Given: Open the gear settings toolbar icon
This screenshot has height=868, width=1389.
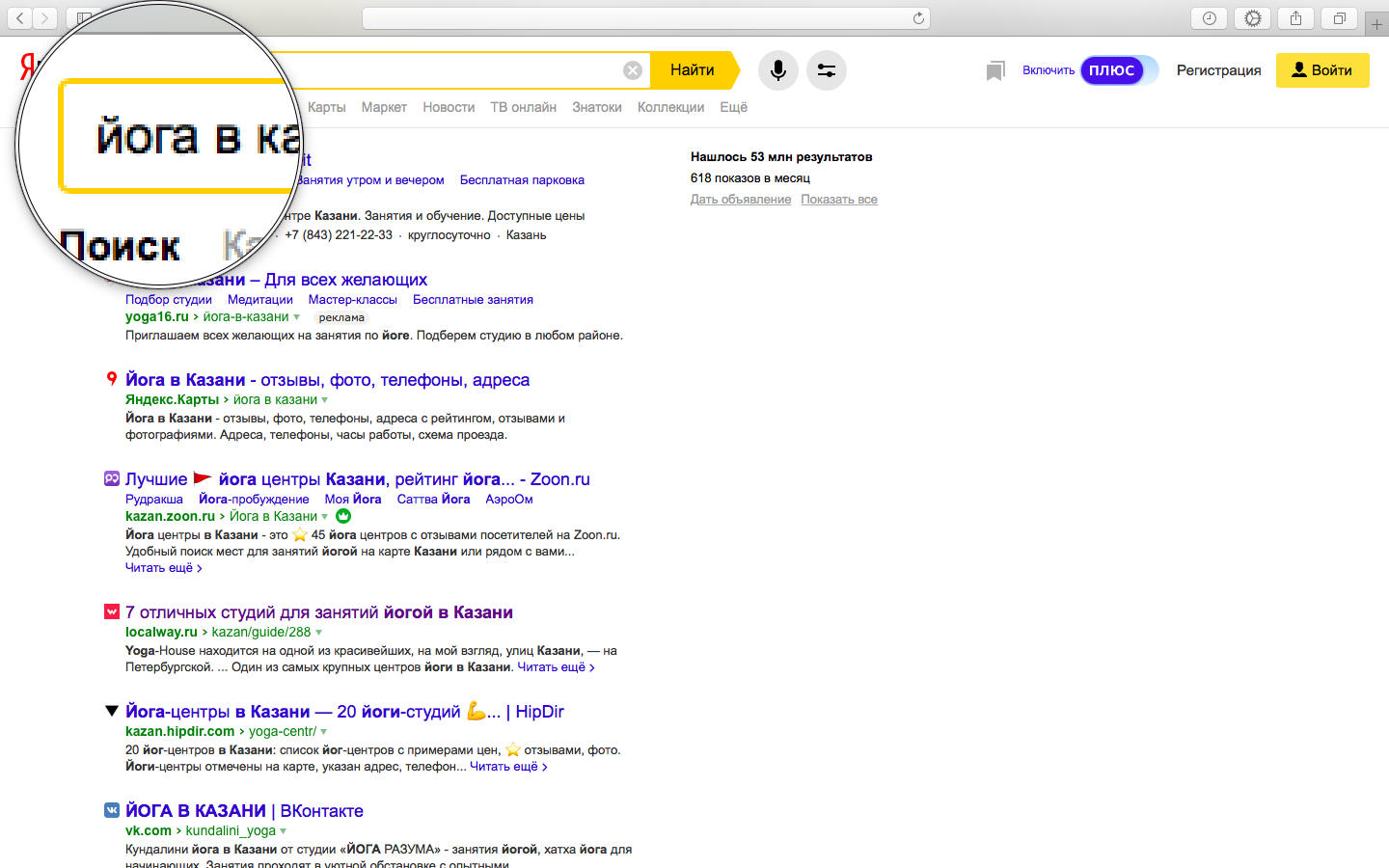Looking at the screenshot, I should 1252,18.
